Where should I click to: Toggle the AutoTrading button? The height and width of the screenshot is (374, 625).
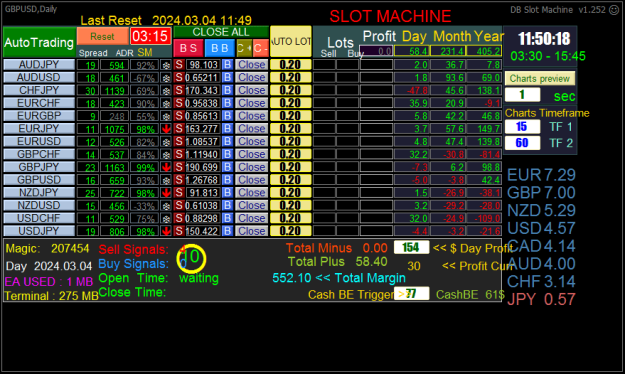39,42
